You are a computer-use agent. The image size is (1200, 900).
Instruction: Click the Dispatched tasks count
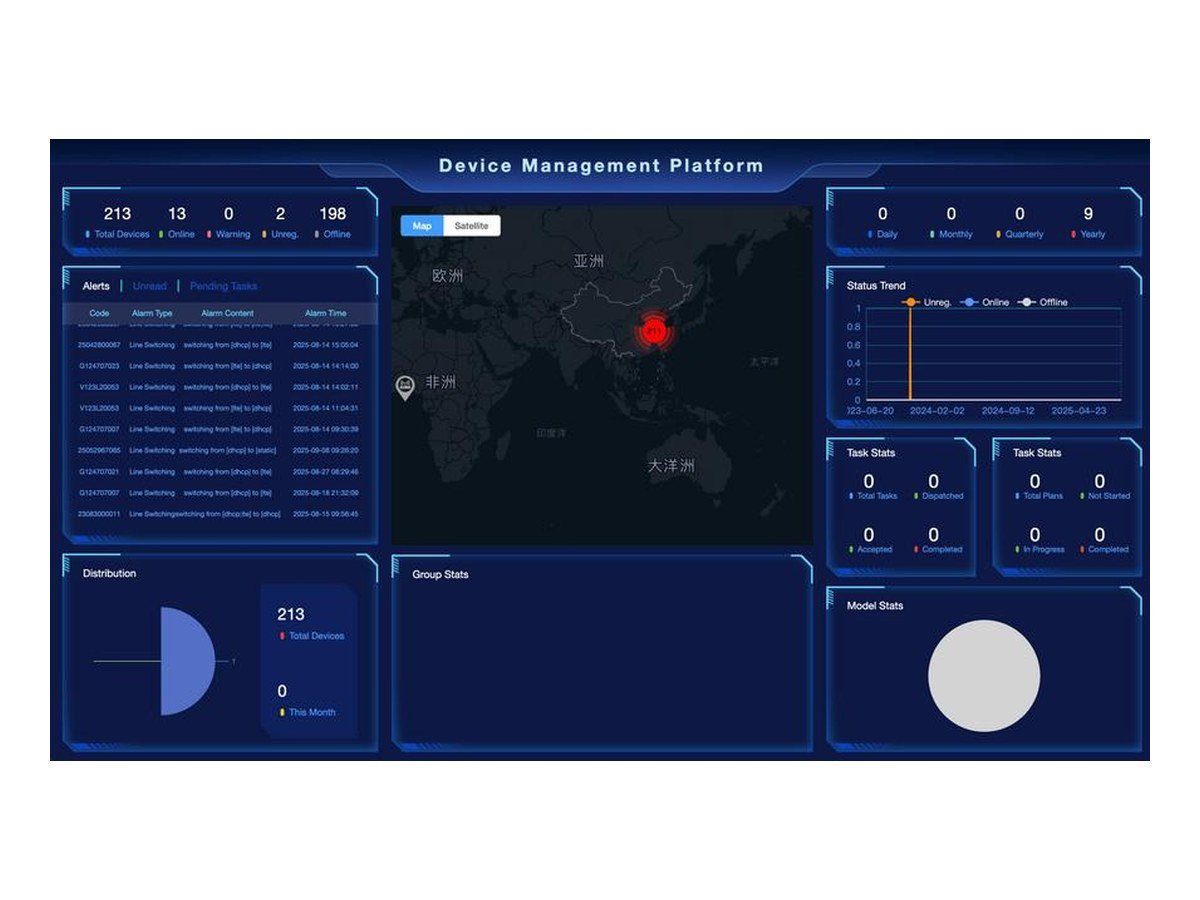tap(934, 482)
